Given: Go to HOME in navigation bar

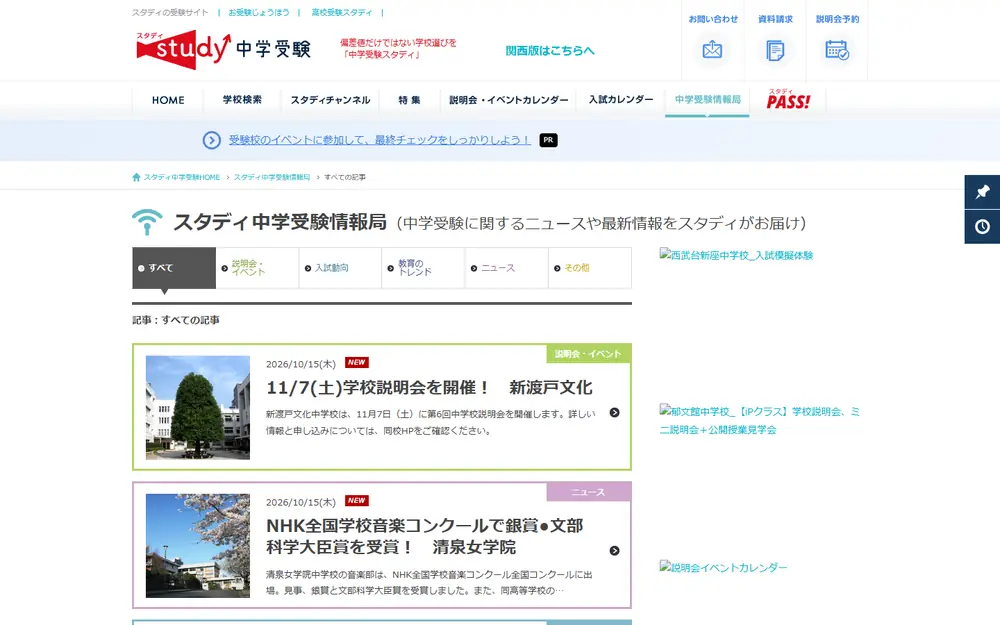Looking at the screenshot, I should point(168,100).
